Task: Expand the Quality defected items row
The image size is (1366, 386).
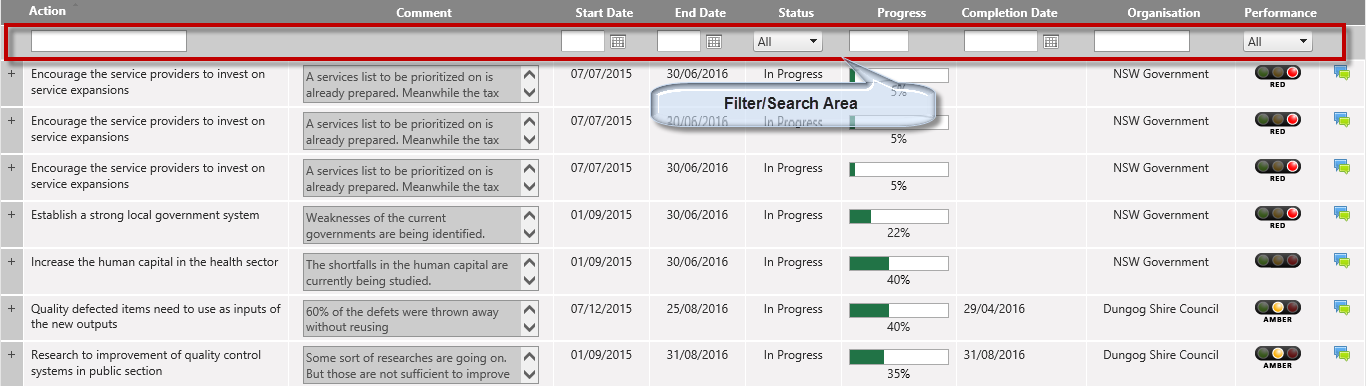Action: pos(12,309)
